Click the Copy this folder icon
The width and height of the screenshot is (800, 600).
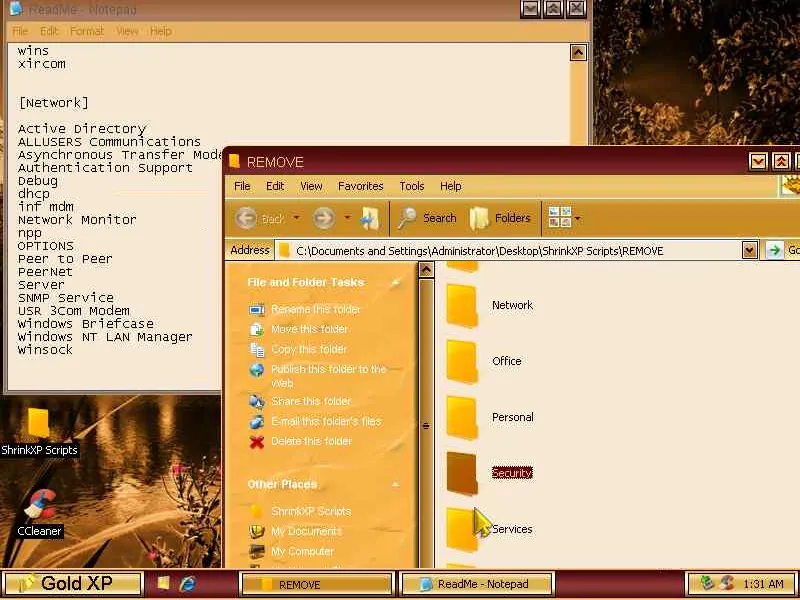pos(257,350)
